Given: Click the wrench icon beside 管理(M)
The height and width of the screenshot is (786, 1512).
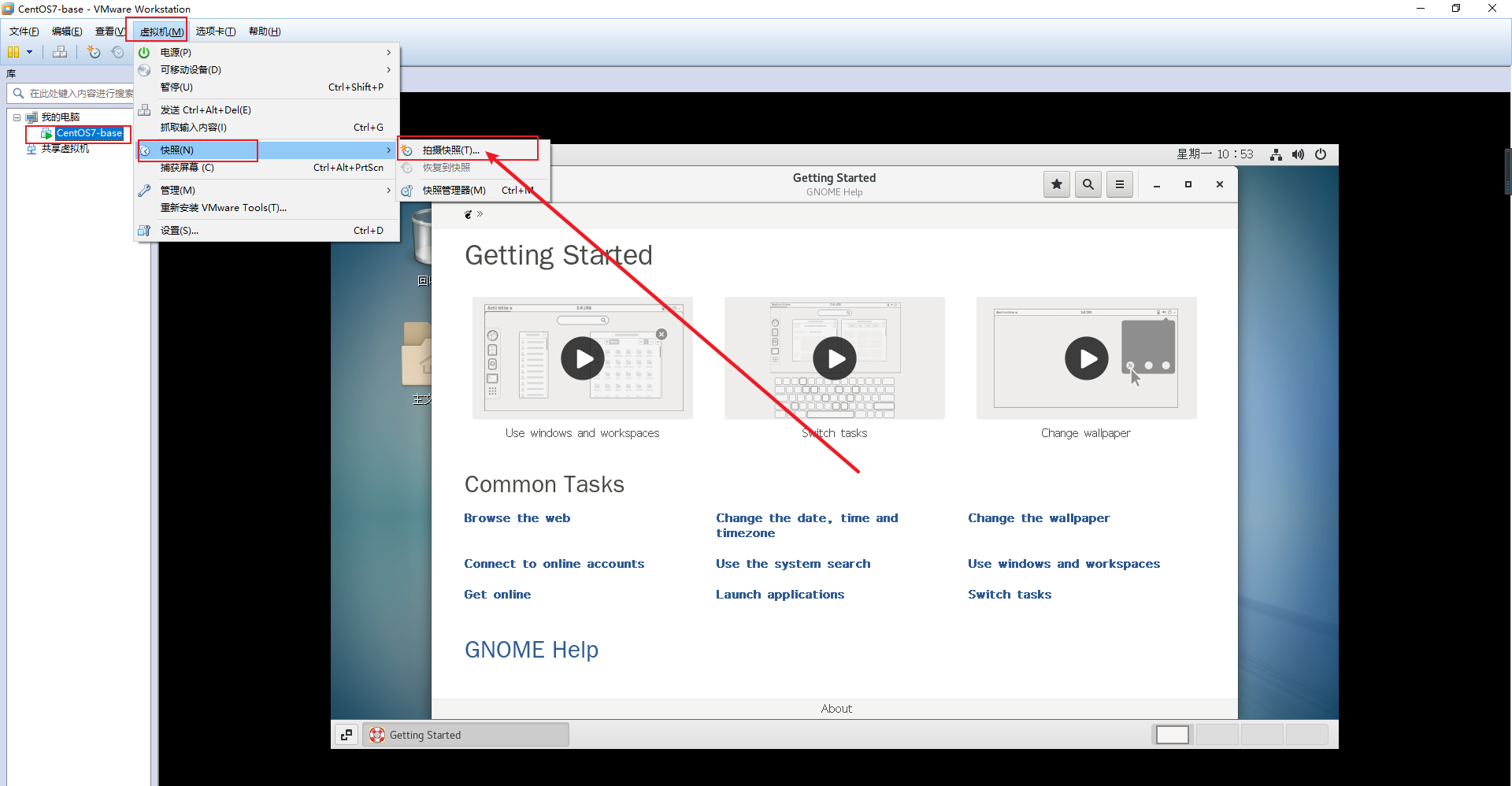Looking at the screenshot, I should 144,190.
